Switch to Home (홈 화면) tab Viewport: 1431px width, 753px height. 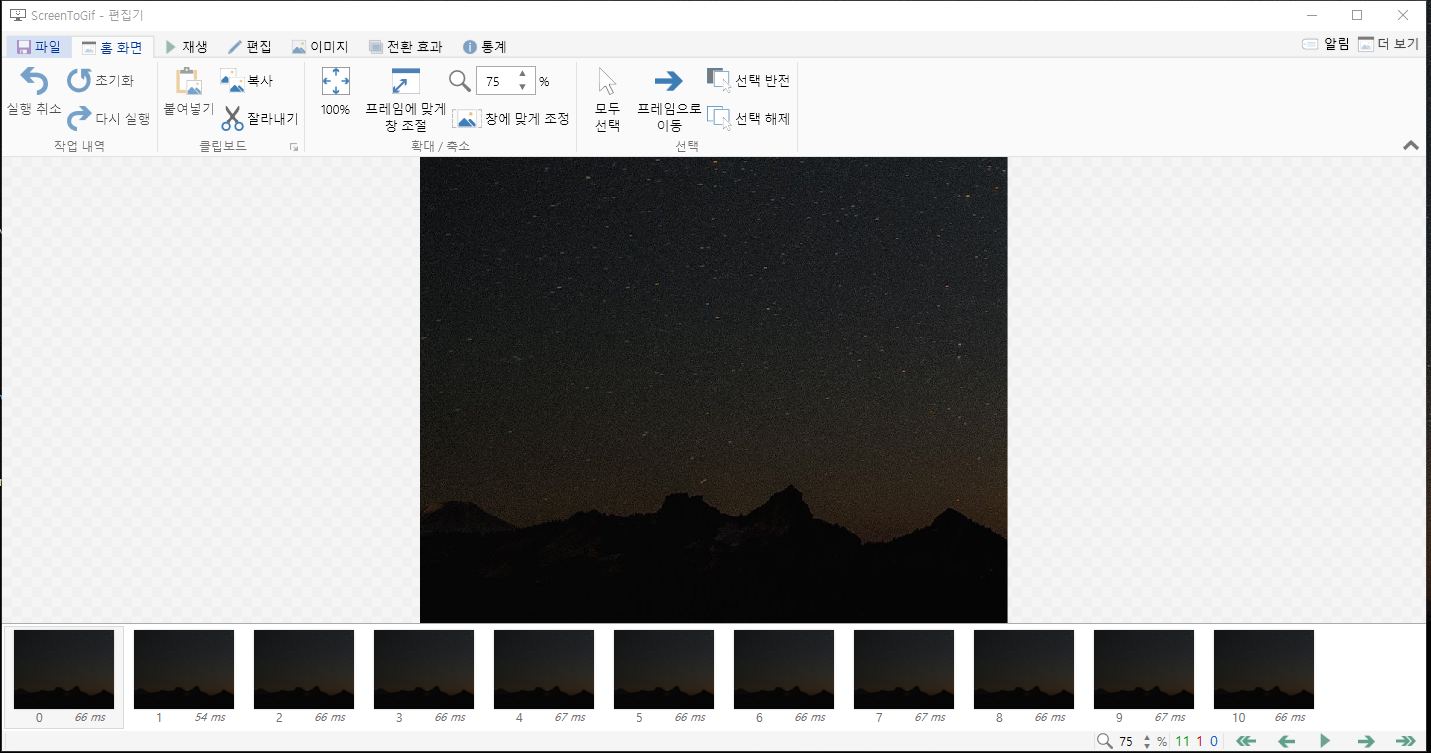click(112, 46)
